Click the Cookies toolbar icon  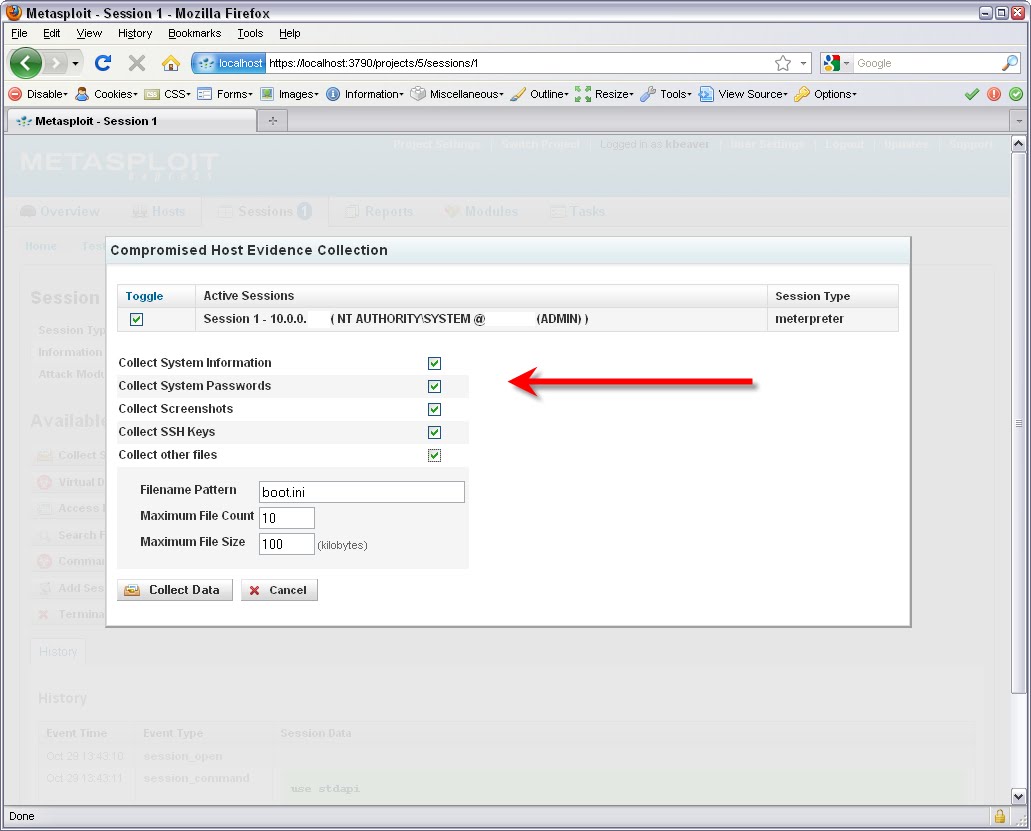[82, 94]
